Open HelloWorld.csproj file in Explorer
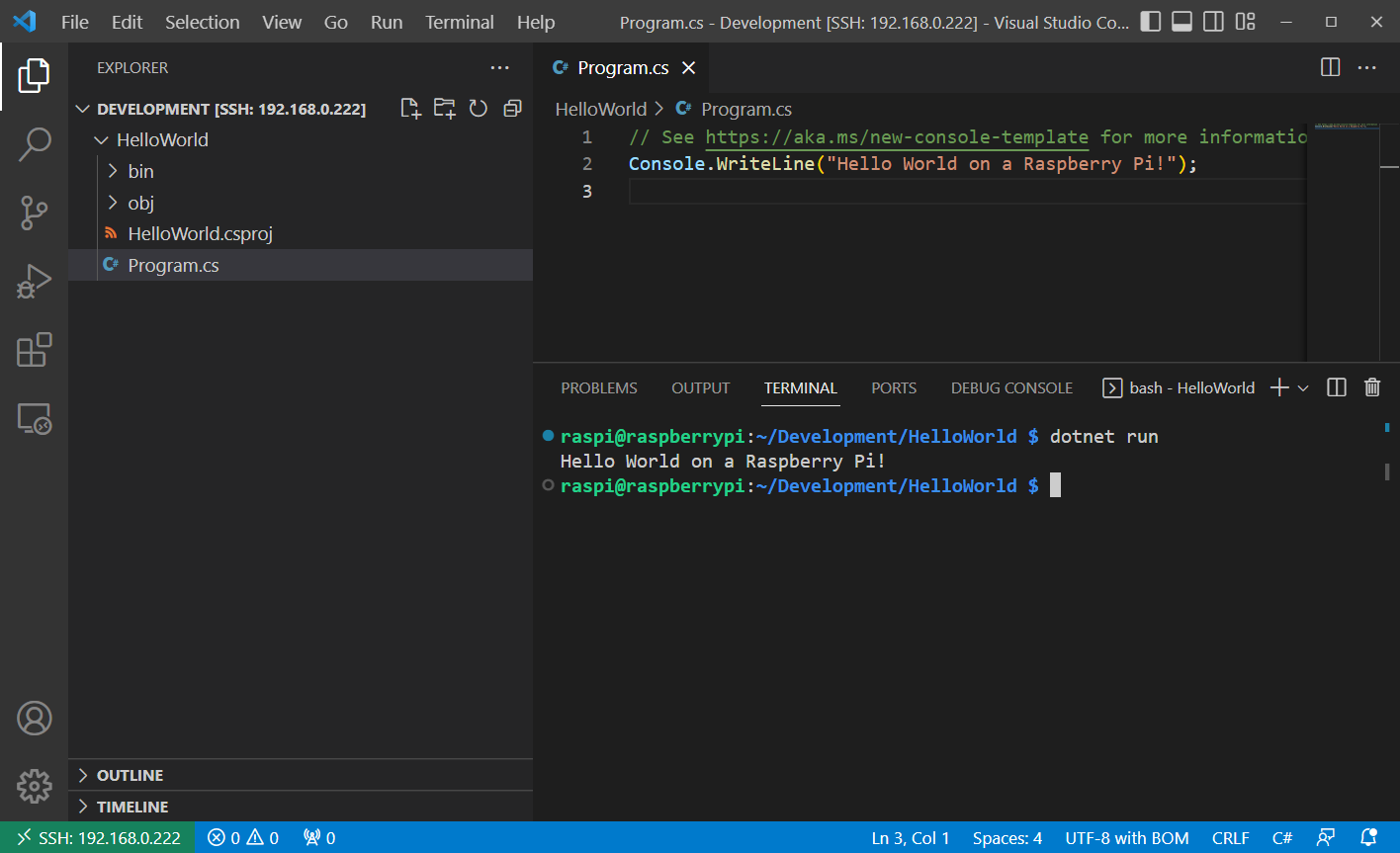Screen dimensions: 1400x853 (200, 234)
